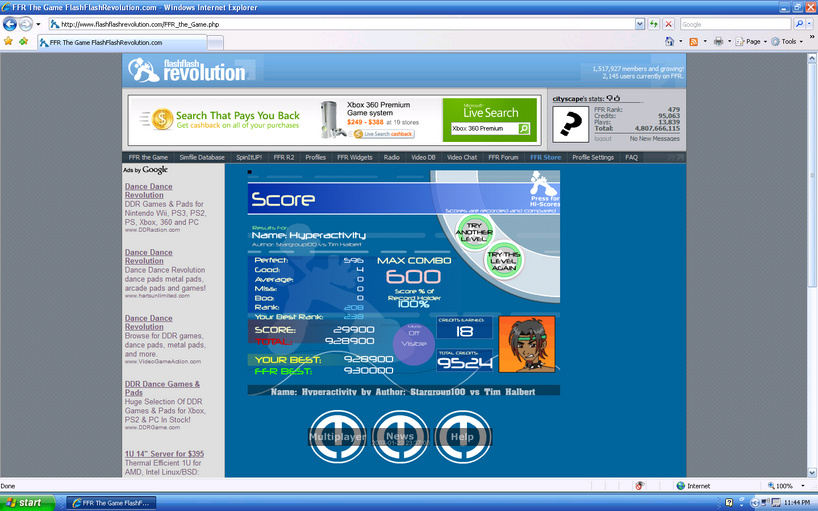818x511 pixels.
Task: Click the Multiplayer round button
Action: 338,436
